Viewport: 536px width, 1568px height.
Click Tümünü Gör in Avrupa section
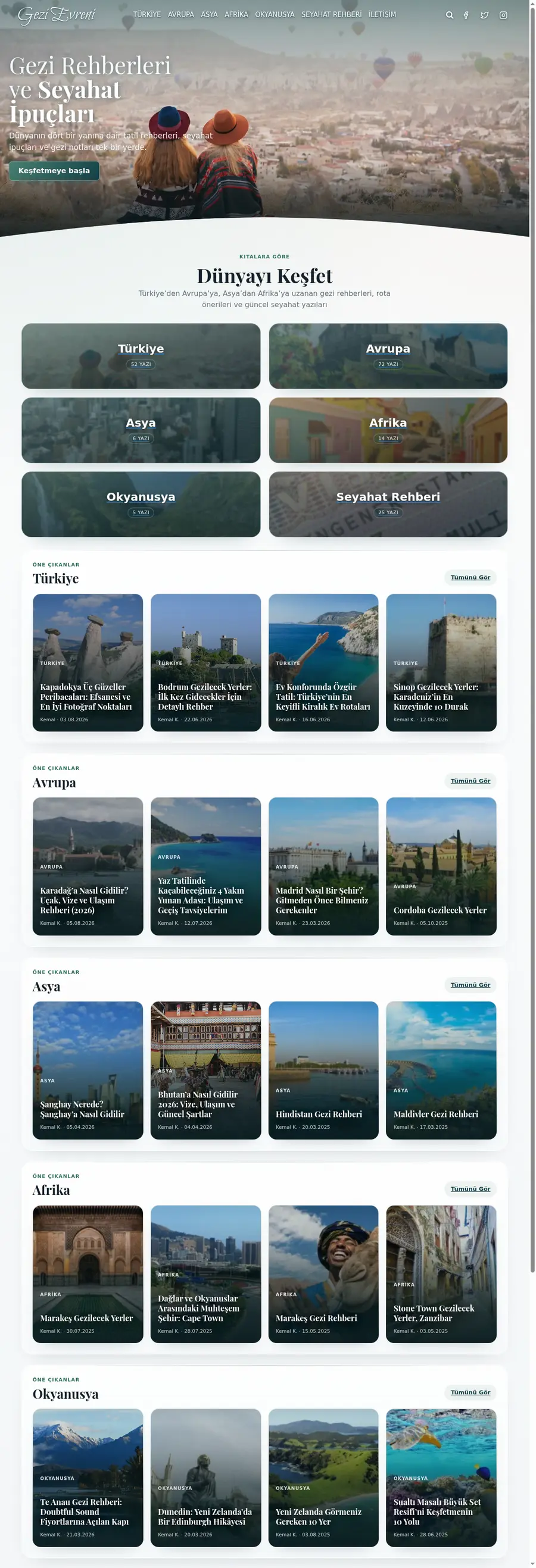coord(470,780)
